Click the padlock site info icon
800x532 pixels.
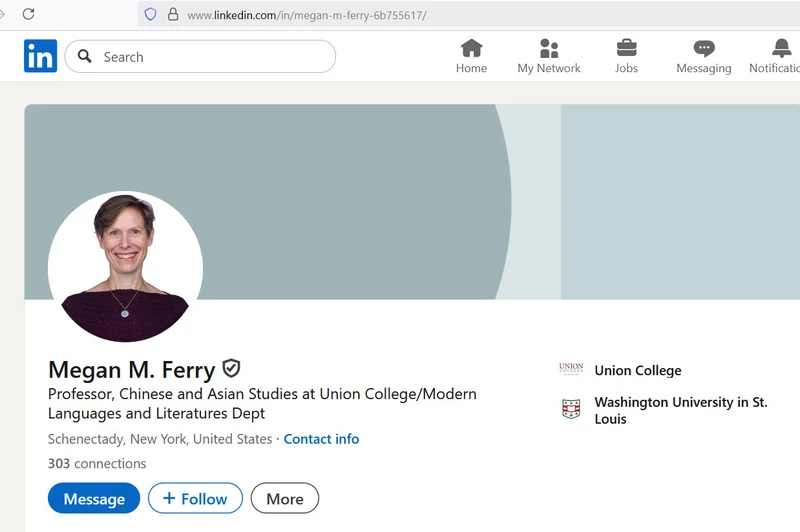pyautogui.click(x=173, y=14)
